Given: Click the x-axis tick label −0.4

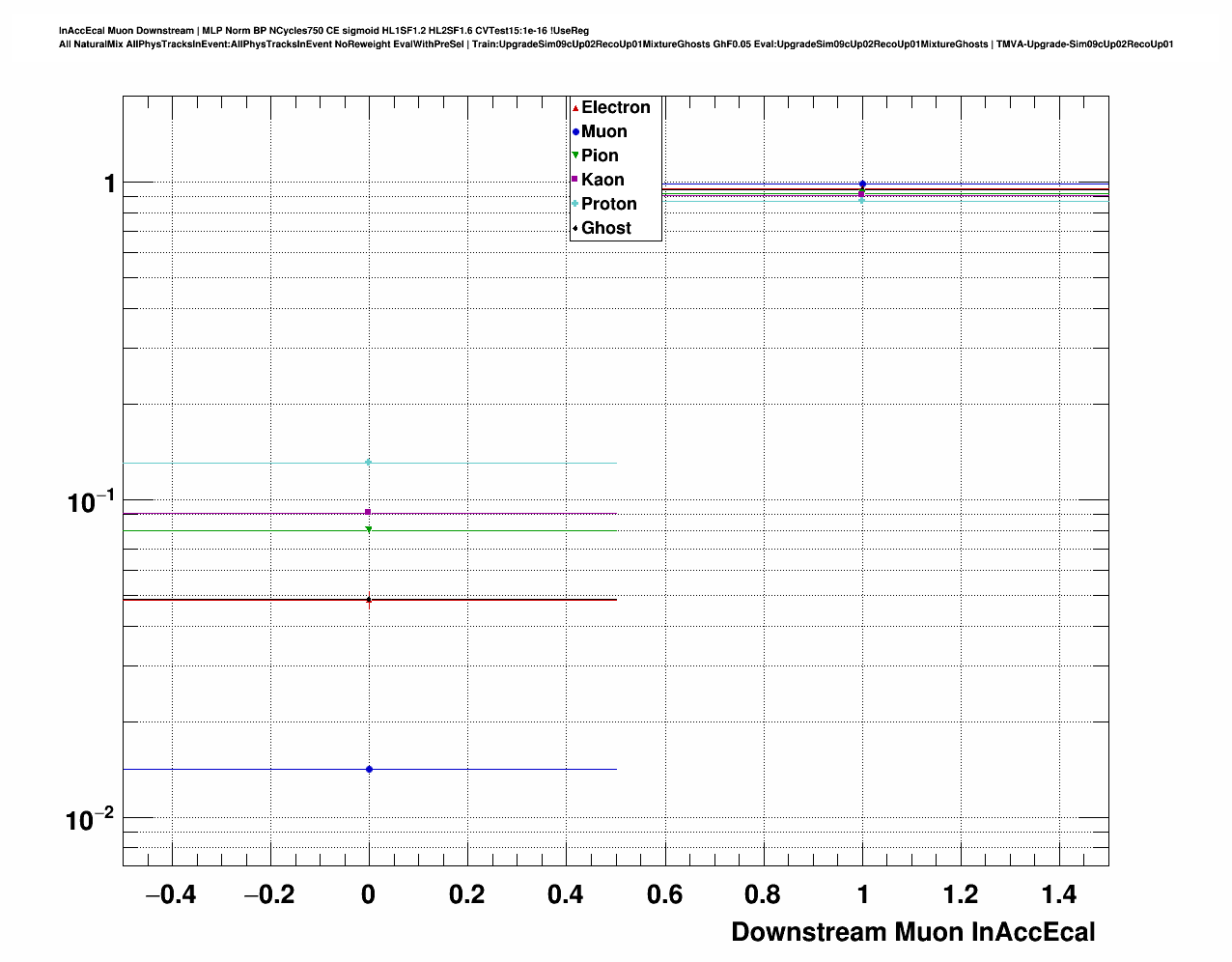Looking at the screenshot, I should pyautogui.click(x=170, y=895).
